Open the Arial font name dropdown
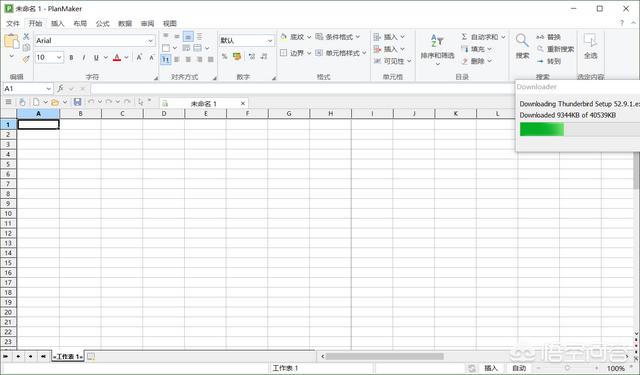This screenshot has width=640, height=375. pos(151,41)
